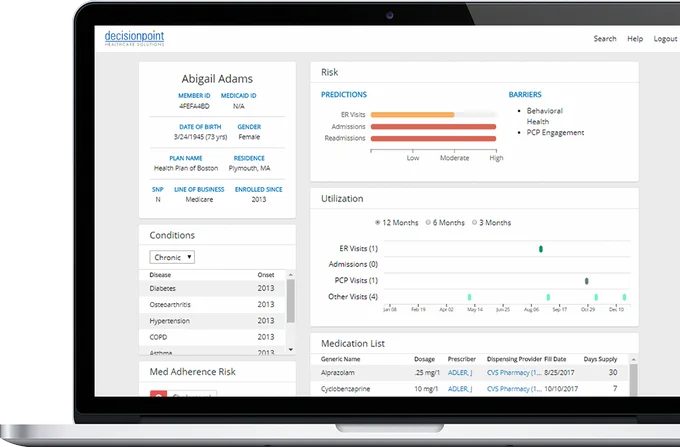Click the Generic Name column header
Viewport: 680px width, 447px height.
pyautogui.click(x=340, y=359)
